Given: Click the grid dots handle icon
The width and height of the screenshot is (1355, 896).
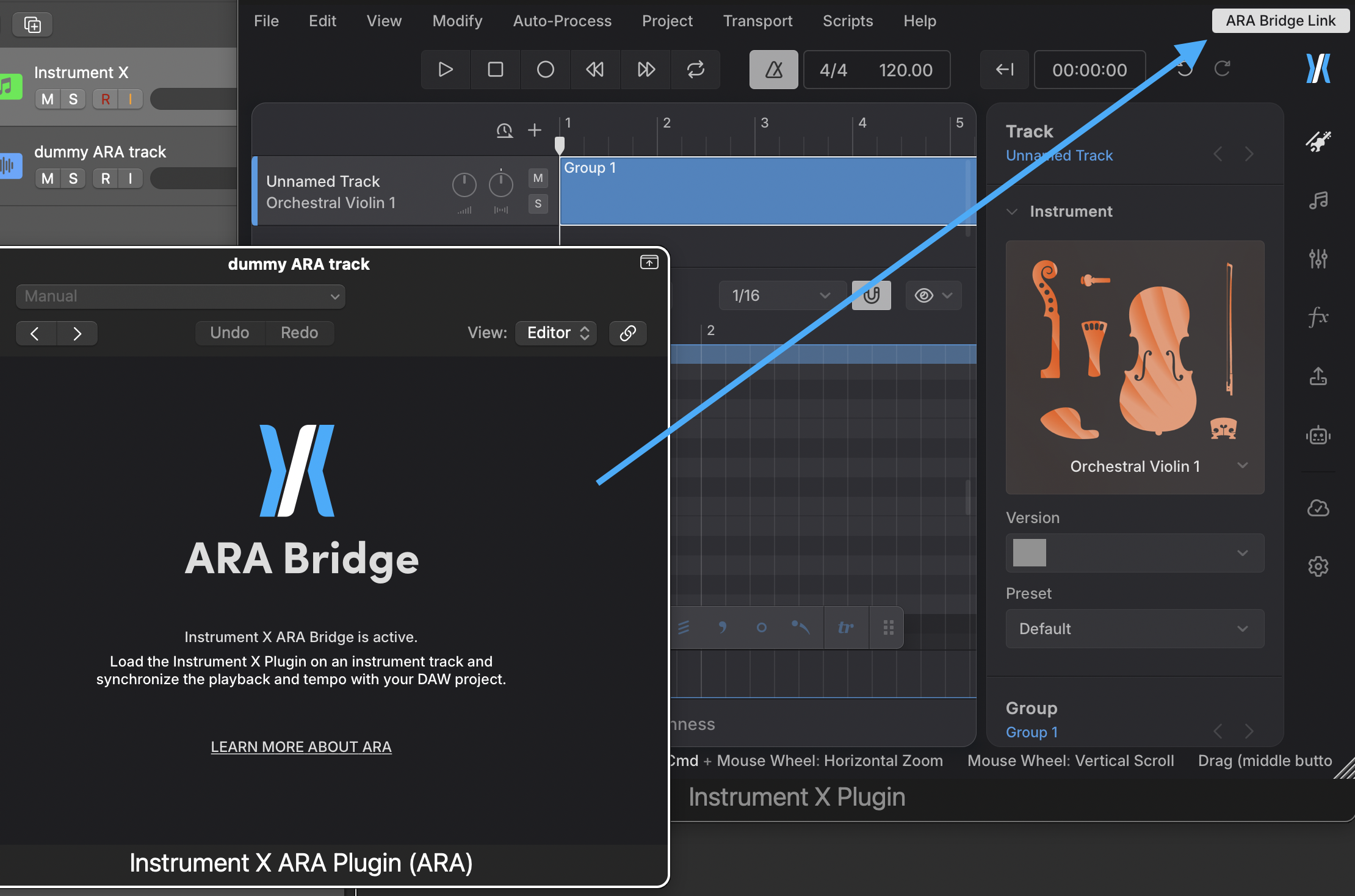Looking at the screenshot, I should pyautogui.click(x=889, y=627).
